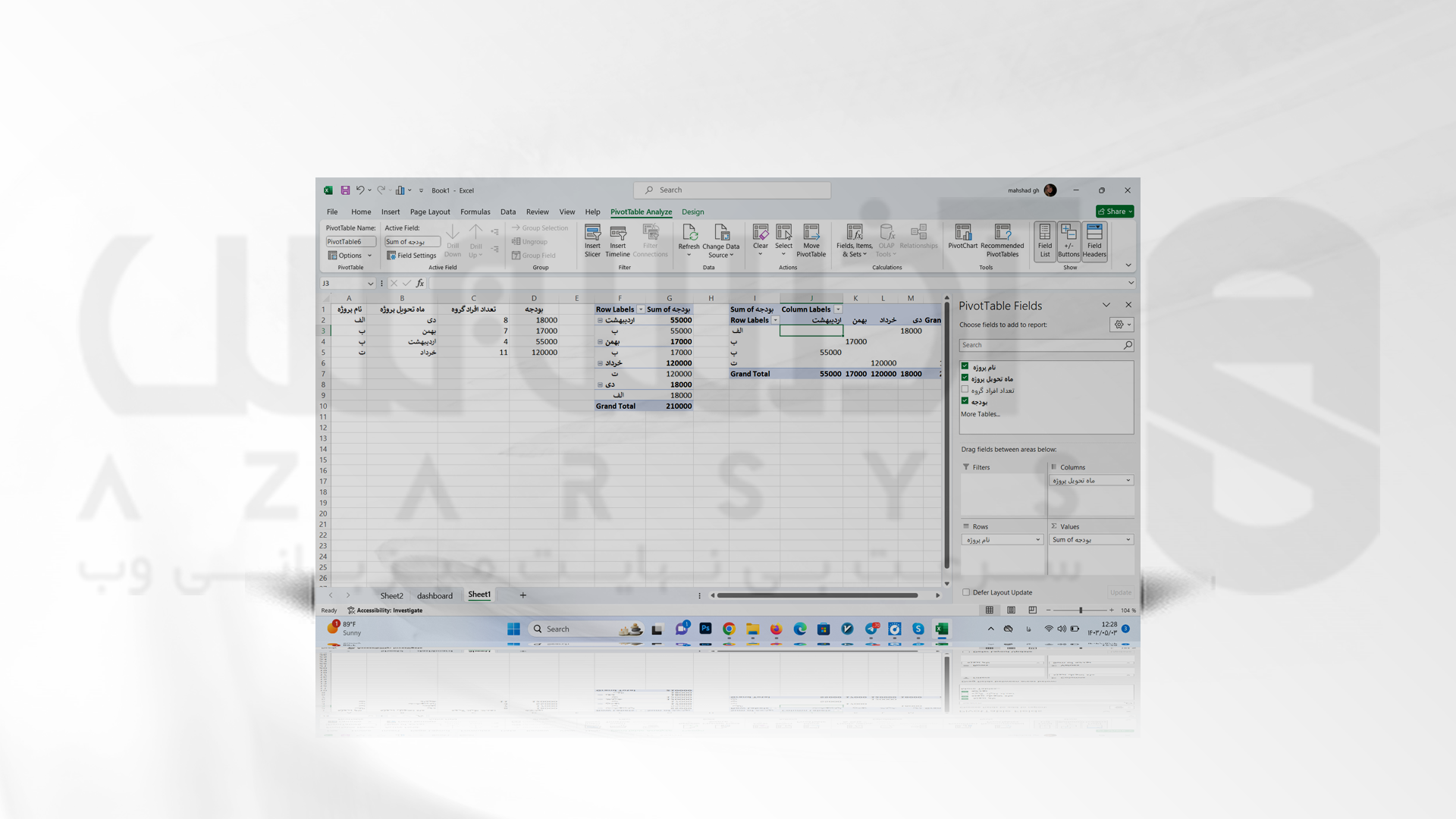
Task: Open PivotTable Fields tools gear
Action: 1122,325
